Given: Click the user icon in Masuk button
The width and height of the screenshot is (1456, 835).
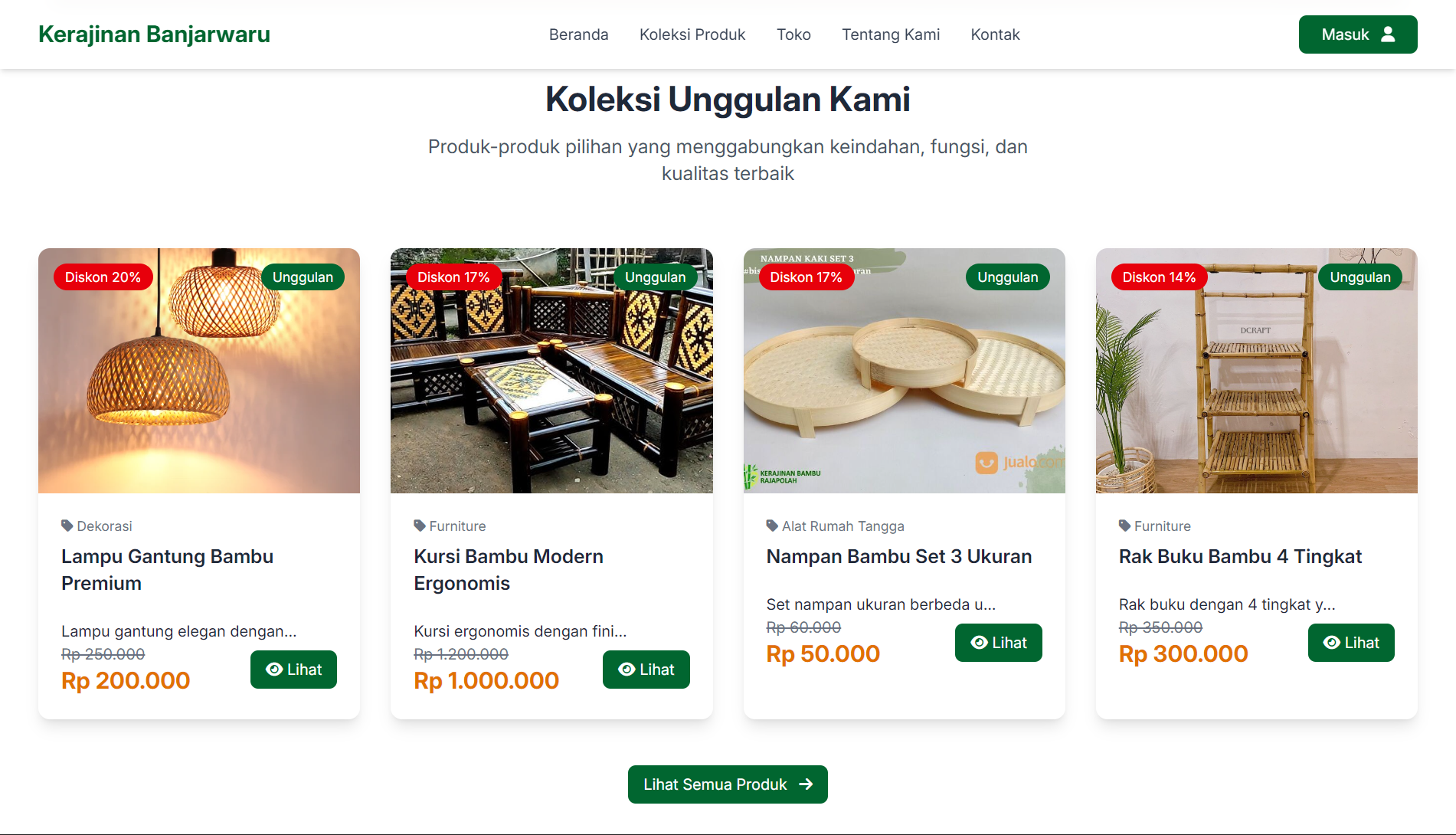Looking at the screenshot, I should pyautogui.click(x=1388, y=34).
